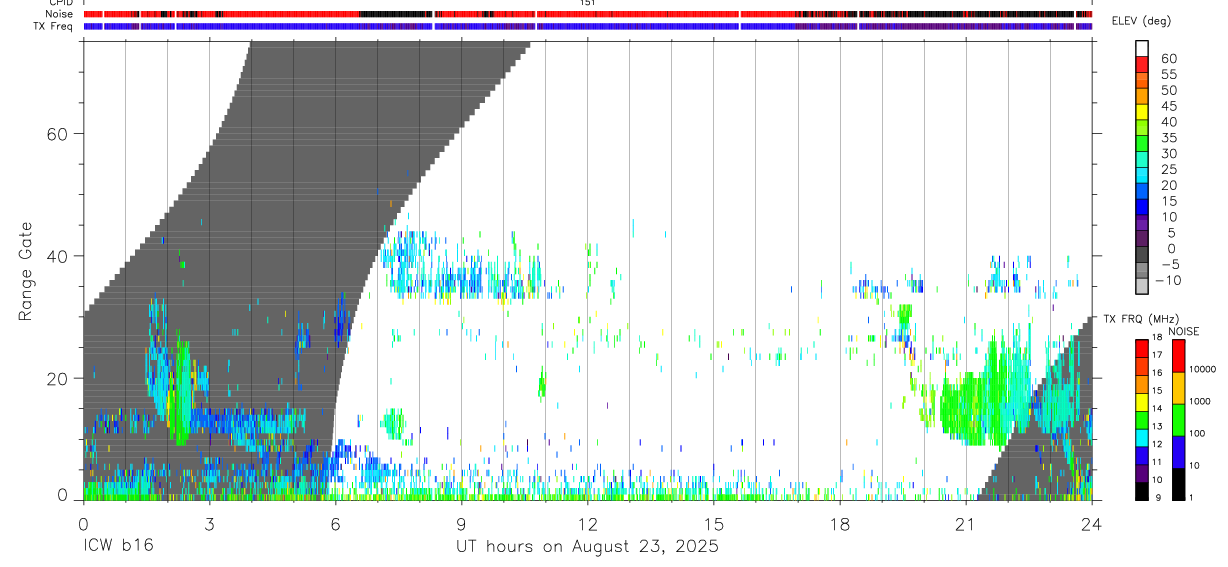Click the 'NOISE' colorbar title
1228x567 pixels.
1184,331
